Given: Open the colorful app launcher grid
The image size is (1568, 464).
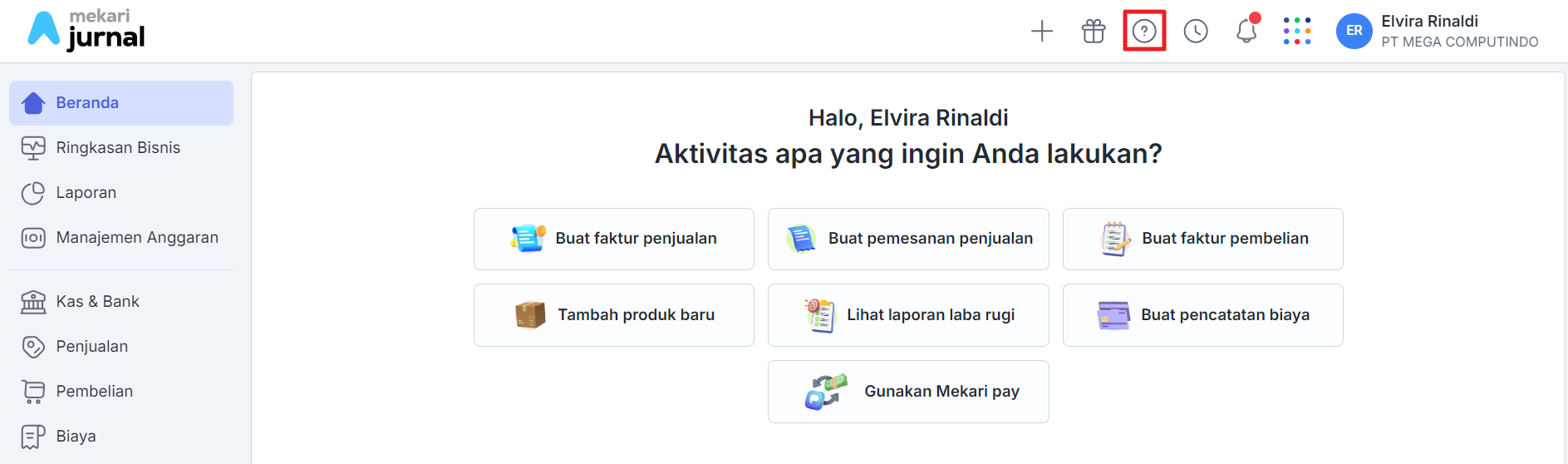Looking at the screenshot, I should [1297, 31].
